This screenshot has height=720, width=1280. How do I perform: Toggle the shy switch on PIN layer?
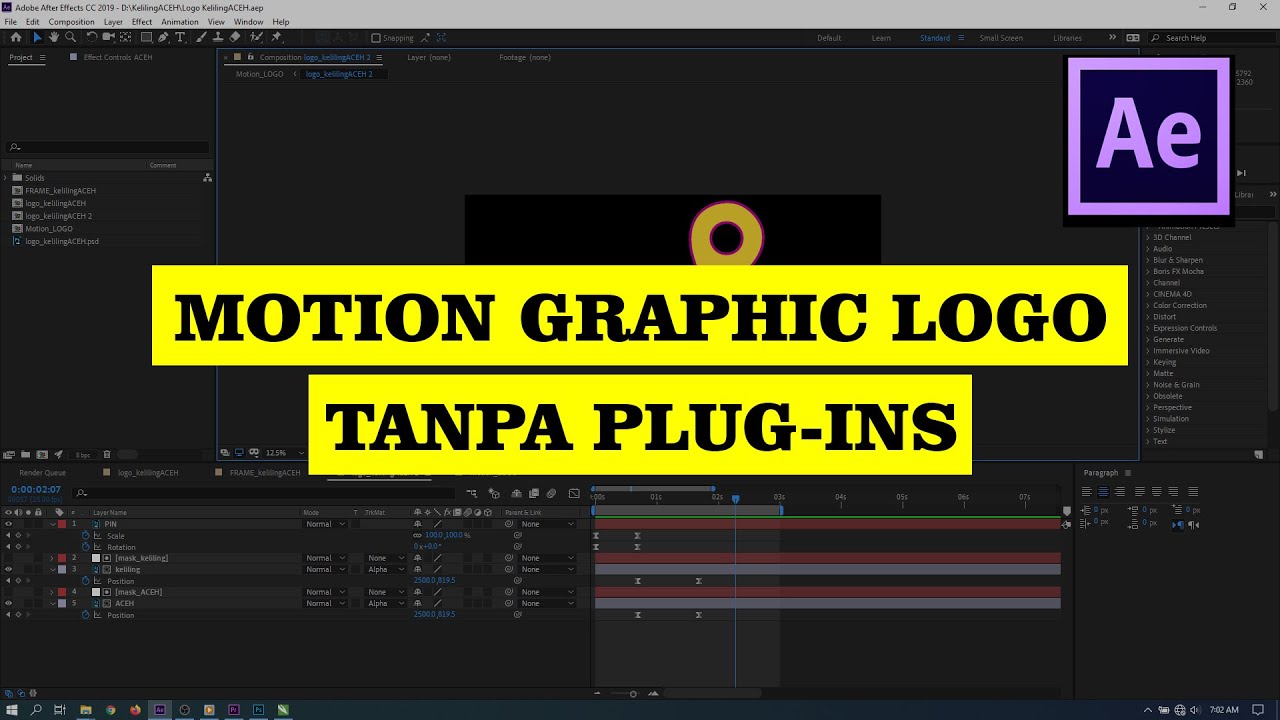[418, 524]
